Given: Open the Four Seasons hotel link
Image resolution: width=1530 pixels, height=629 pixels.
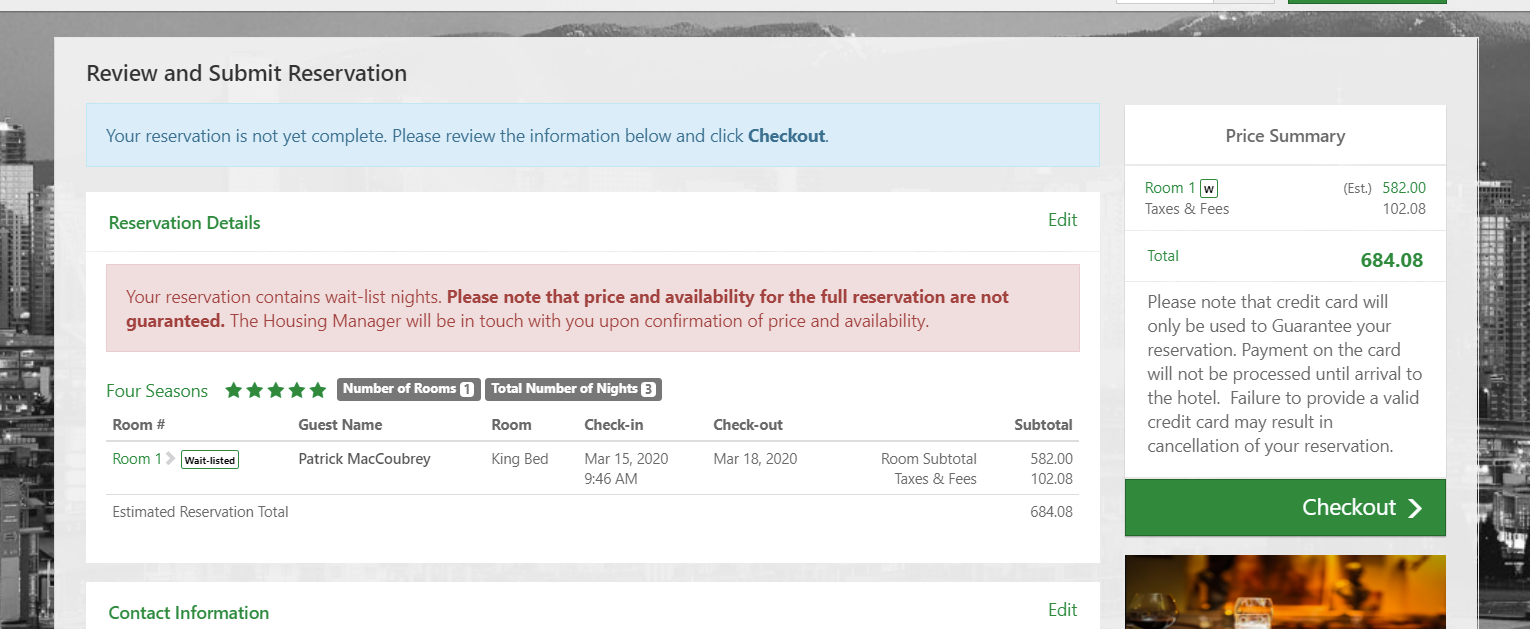Looking at the screenshot, I should (157, 391).
